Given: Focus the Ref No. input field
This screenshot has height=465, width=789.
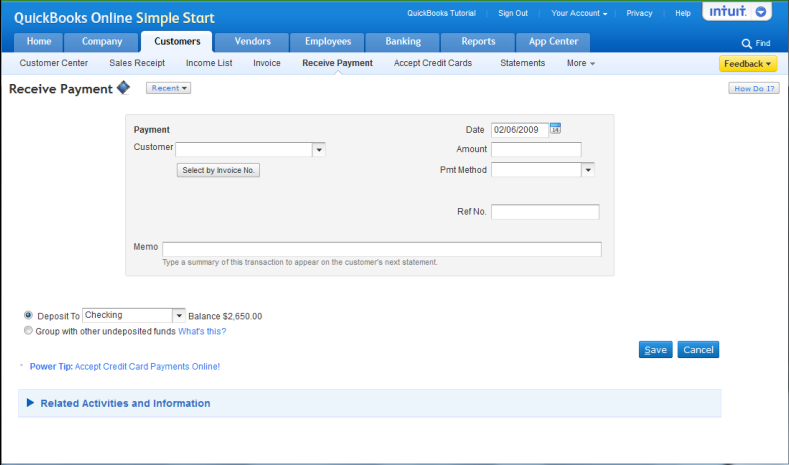Looking at the screenshot, I should coord(545,212).
